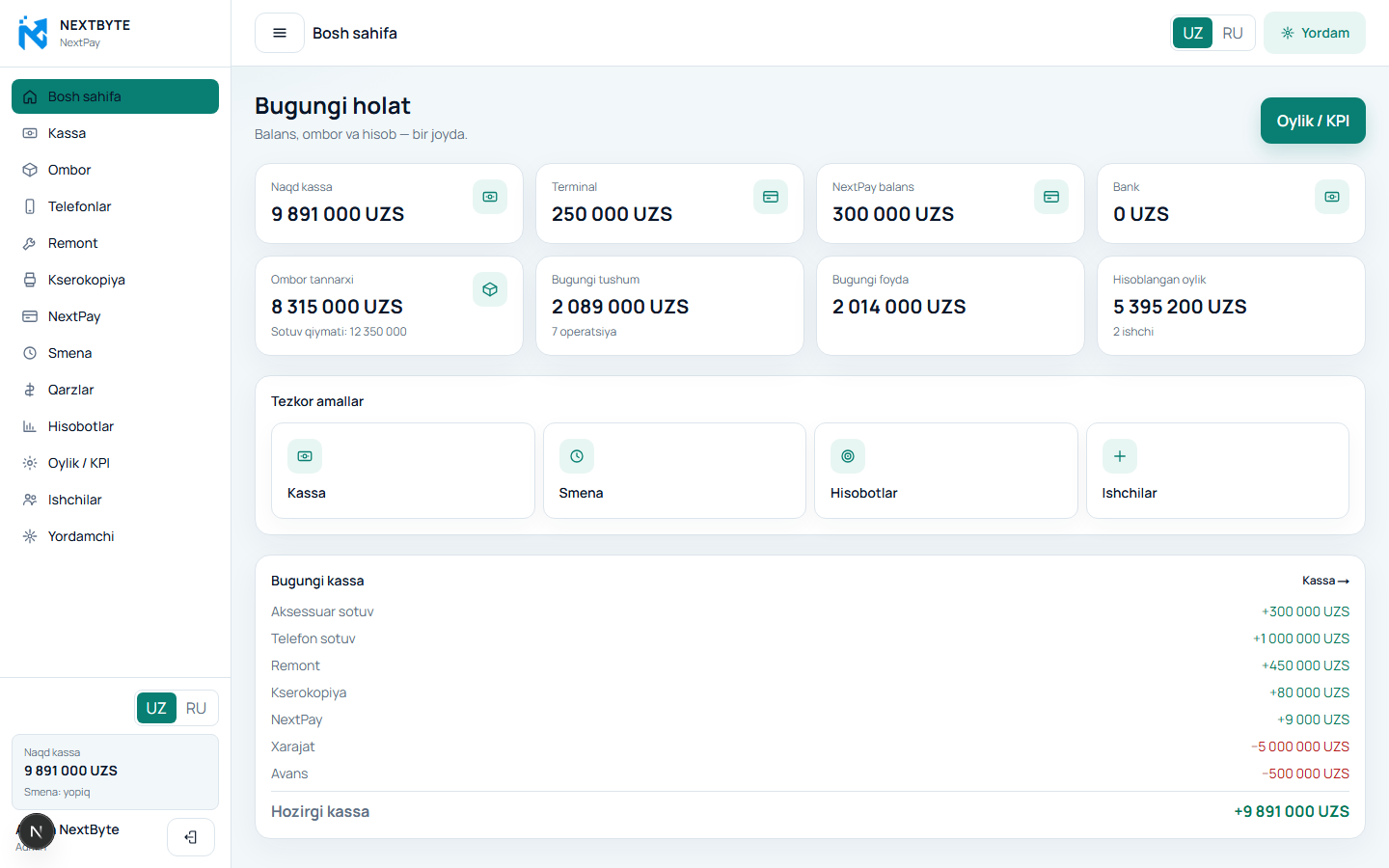
Task: Click the NextPay balans card's icon
Action: coord(1051,197)
